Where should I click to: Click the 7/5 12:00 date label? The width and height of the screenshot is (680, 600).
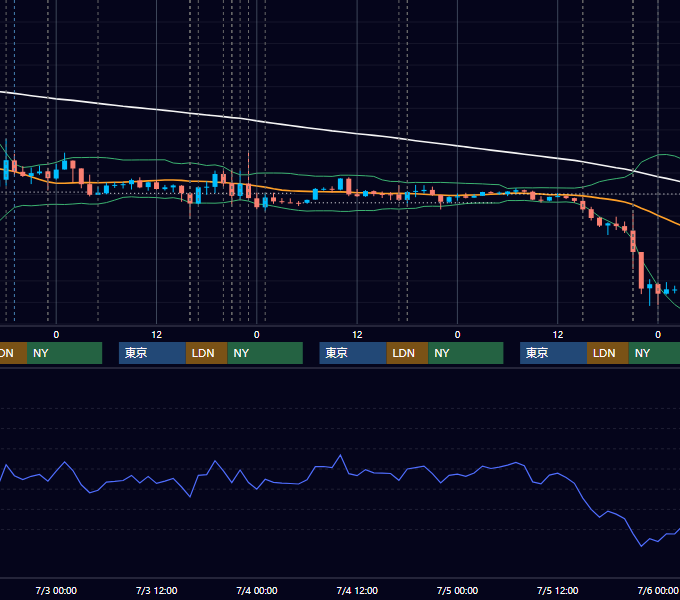pos(558,590)
